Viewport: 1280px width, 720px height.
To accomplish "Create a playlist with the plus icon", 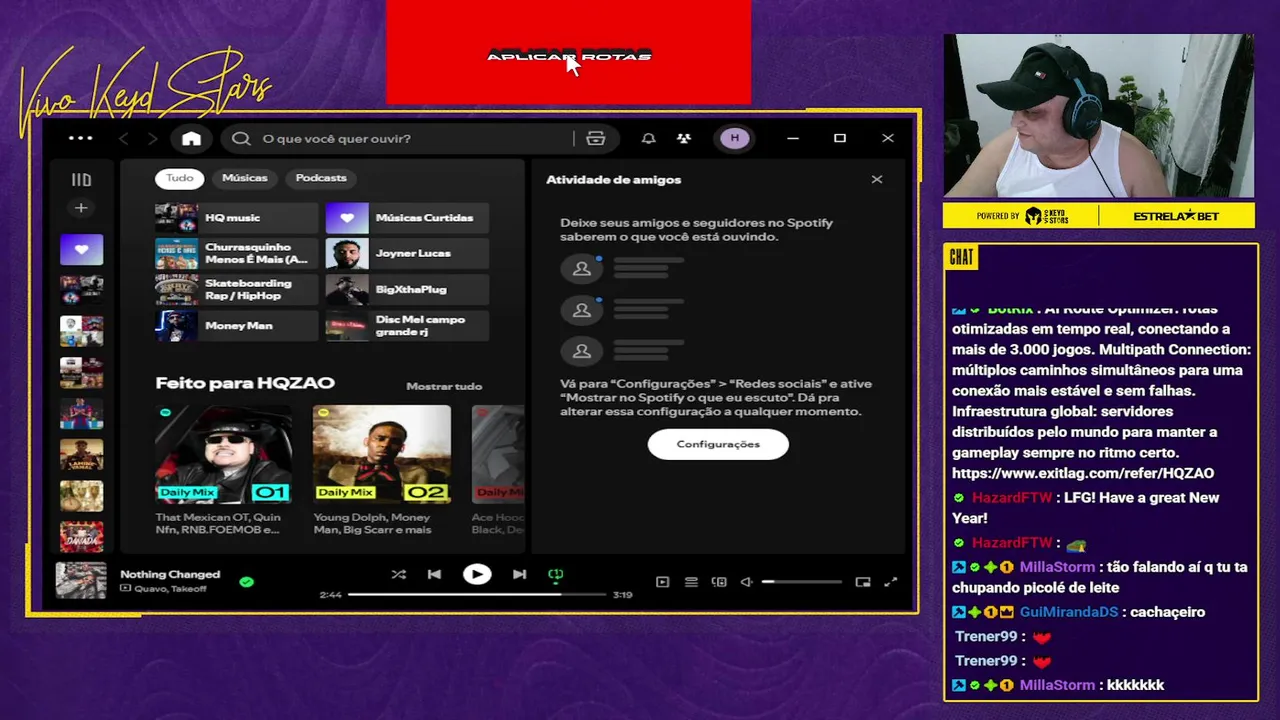I will (x=81, y=208).
